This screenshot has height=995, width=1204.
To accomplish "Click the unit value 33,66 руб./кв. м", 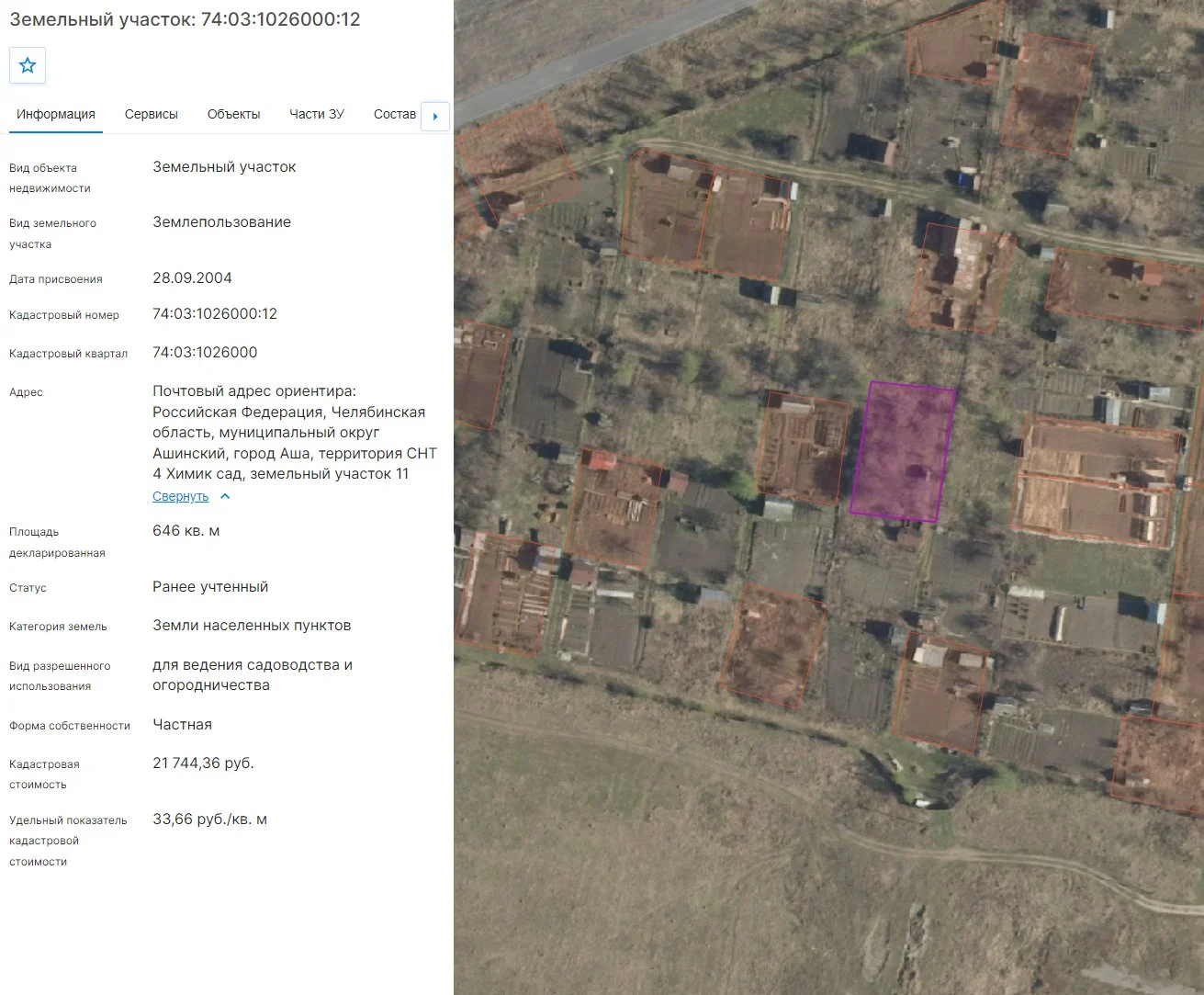I will coord(209,819).
